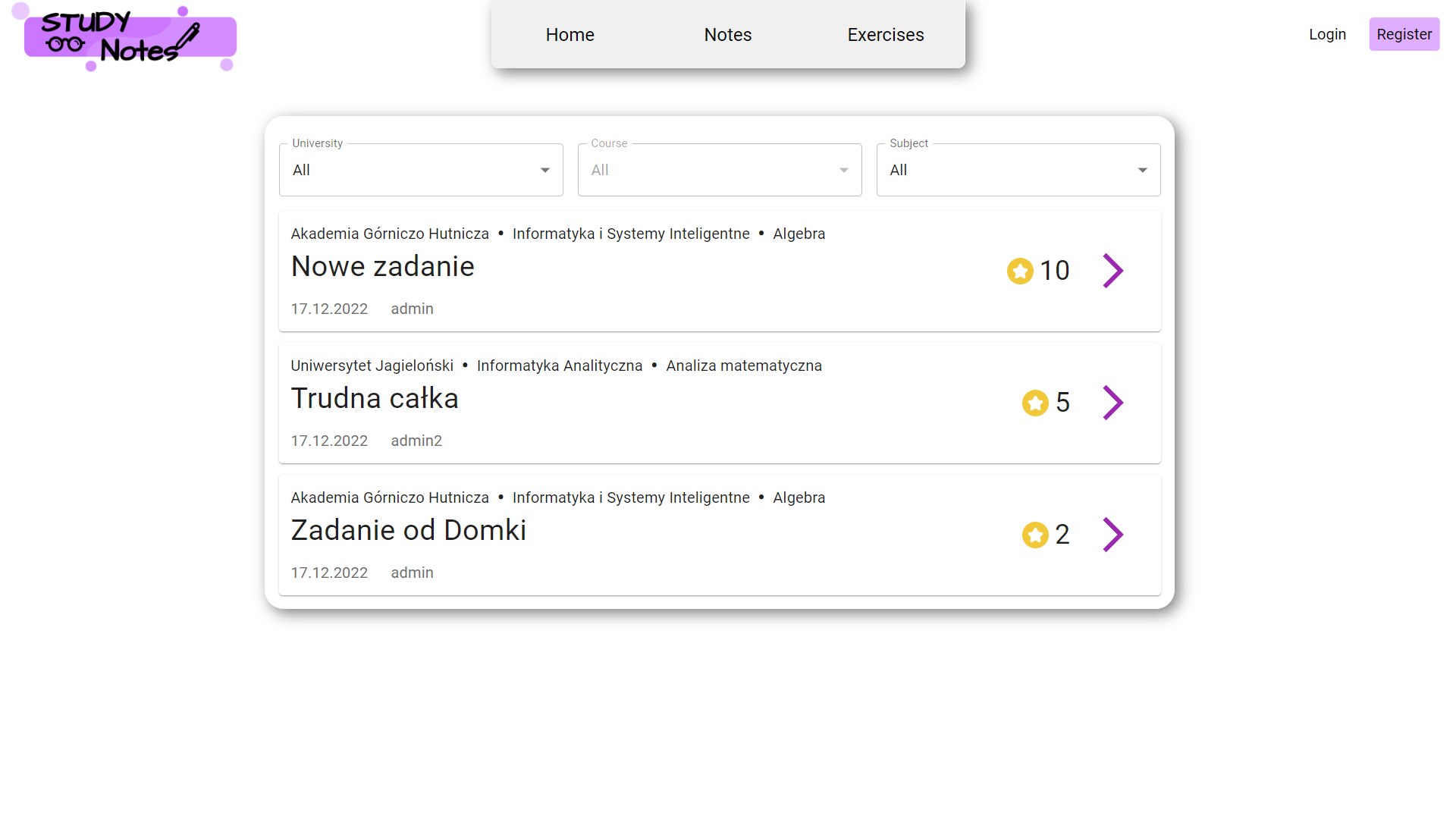The image size is (1456, 819).
Task: Click the Login link
Action: click(1327, 34)
